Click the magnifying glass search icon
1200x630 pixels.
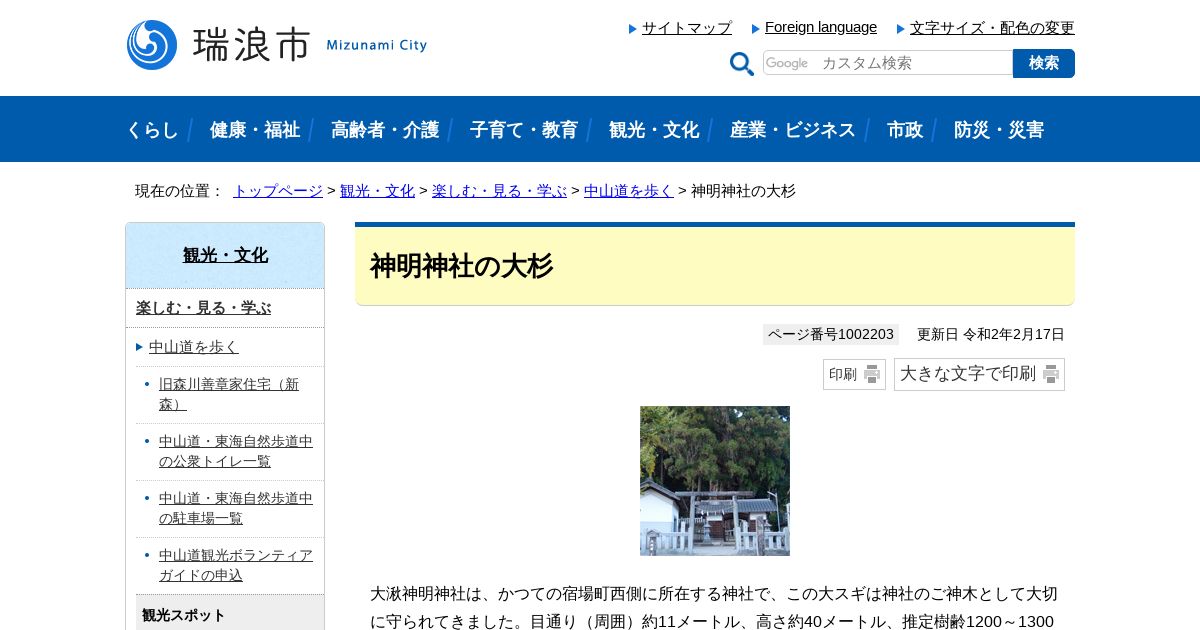click(x=742, y=64)
